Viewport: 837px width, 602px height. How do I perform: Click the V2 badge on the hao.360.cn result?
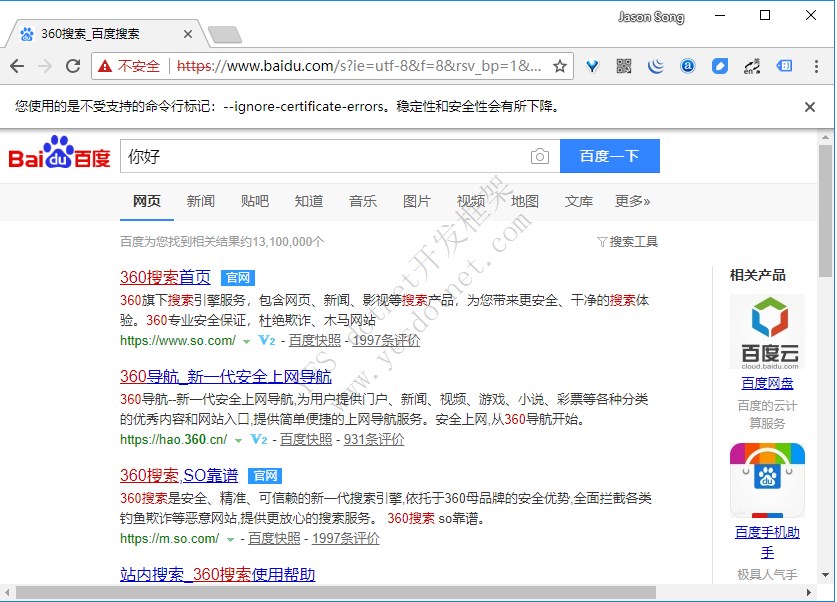258,440
